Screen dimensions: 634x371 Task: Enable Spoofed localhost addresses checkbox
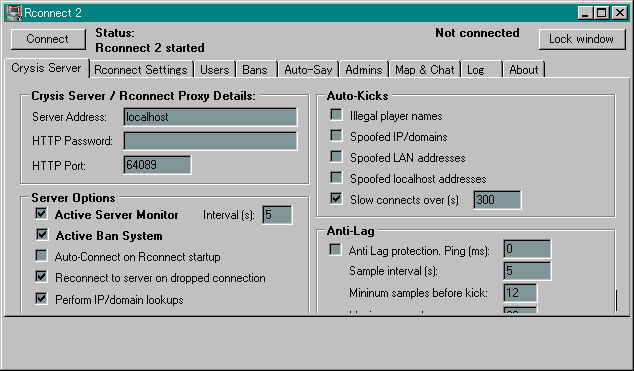[336, 177]
